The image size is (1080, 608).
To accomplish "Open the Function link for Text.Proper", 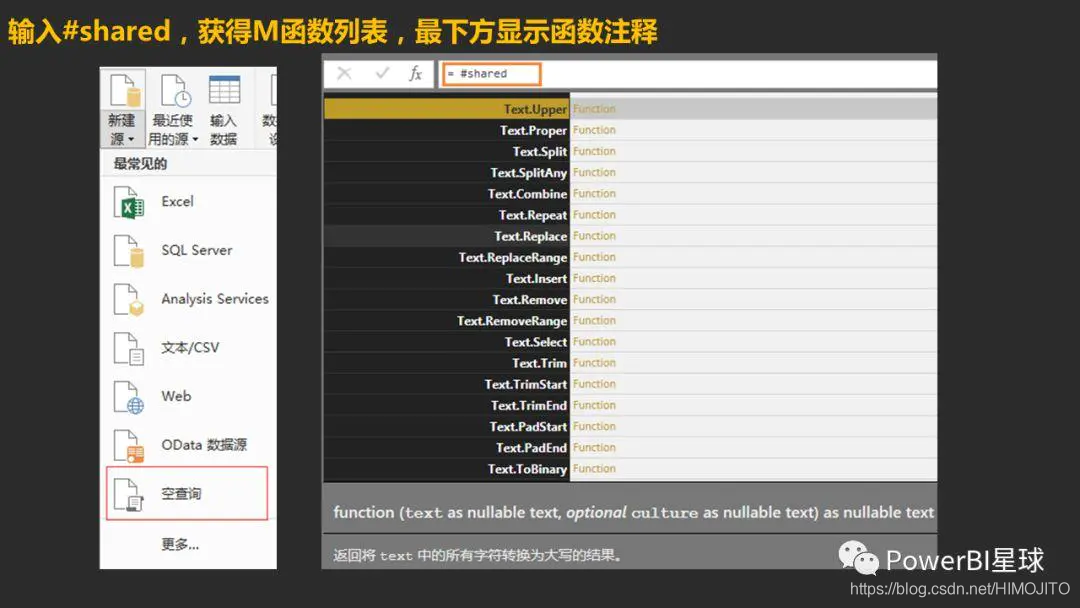I will [x=594, y=130].
